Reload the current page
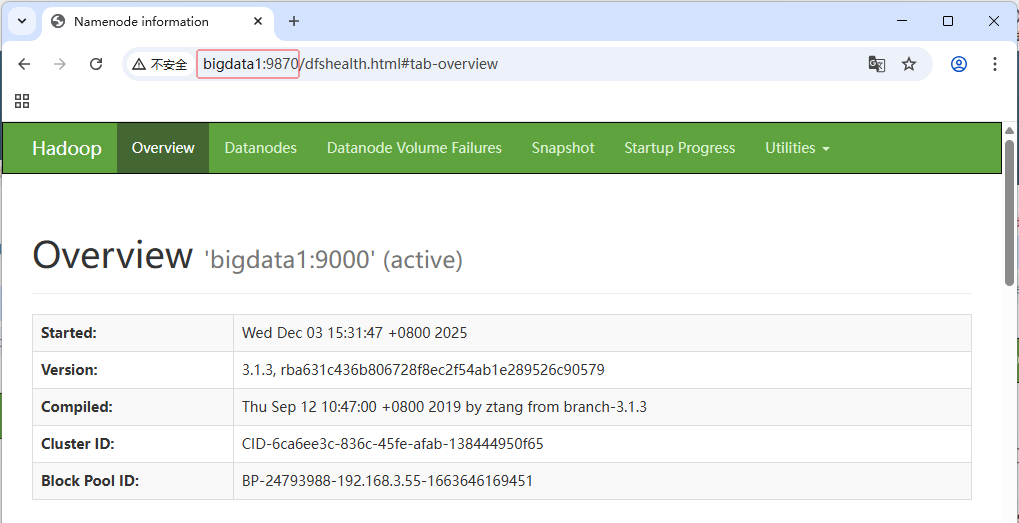 [96, 64]
